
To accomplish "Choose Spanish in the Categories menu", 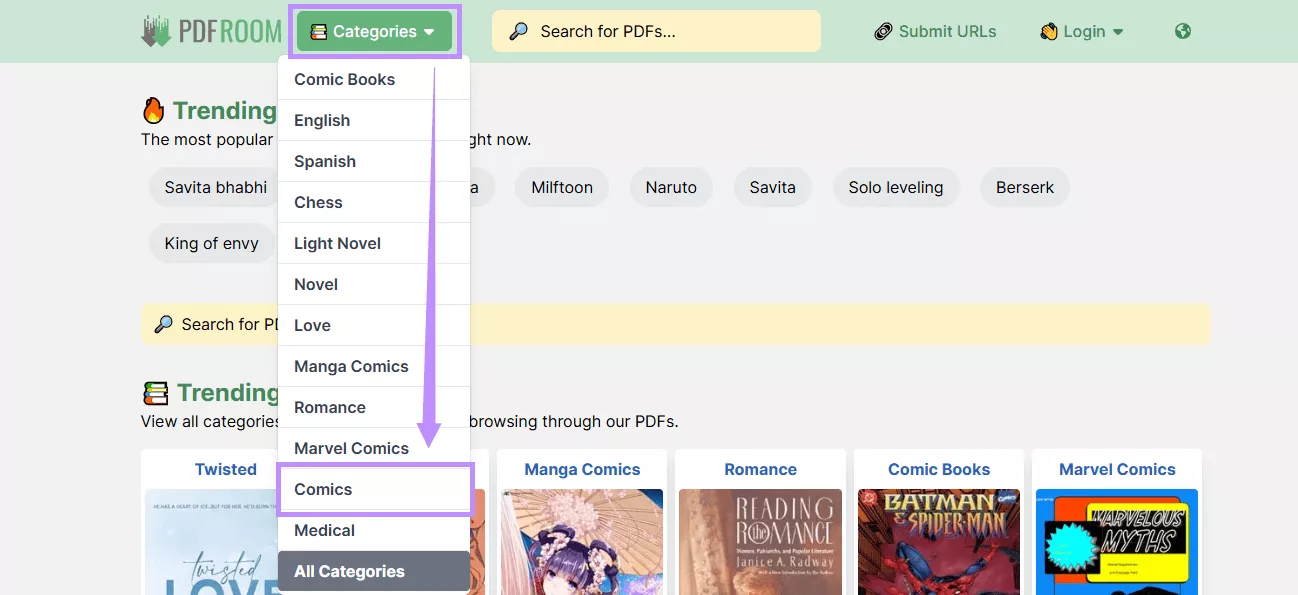I will click(374, 161).
